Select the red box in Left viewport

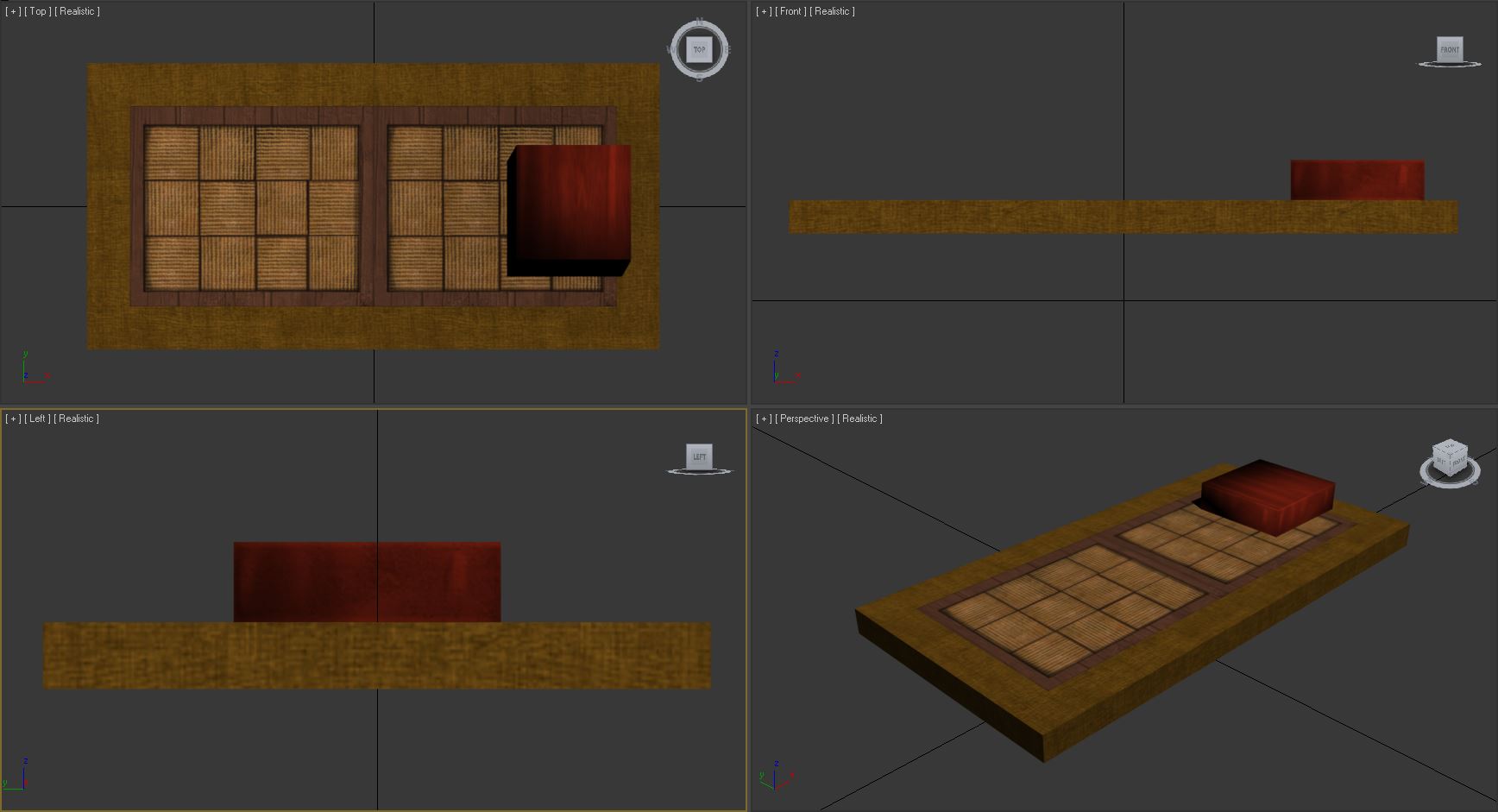[x=367, y=582]
